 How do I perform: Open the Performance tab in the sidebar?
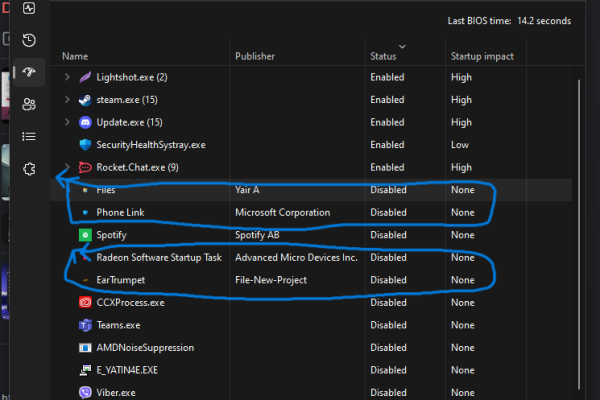click(29, 8)
